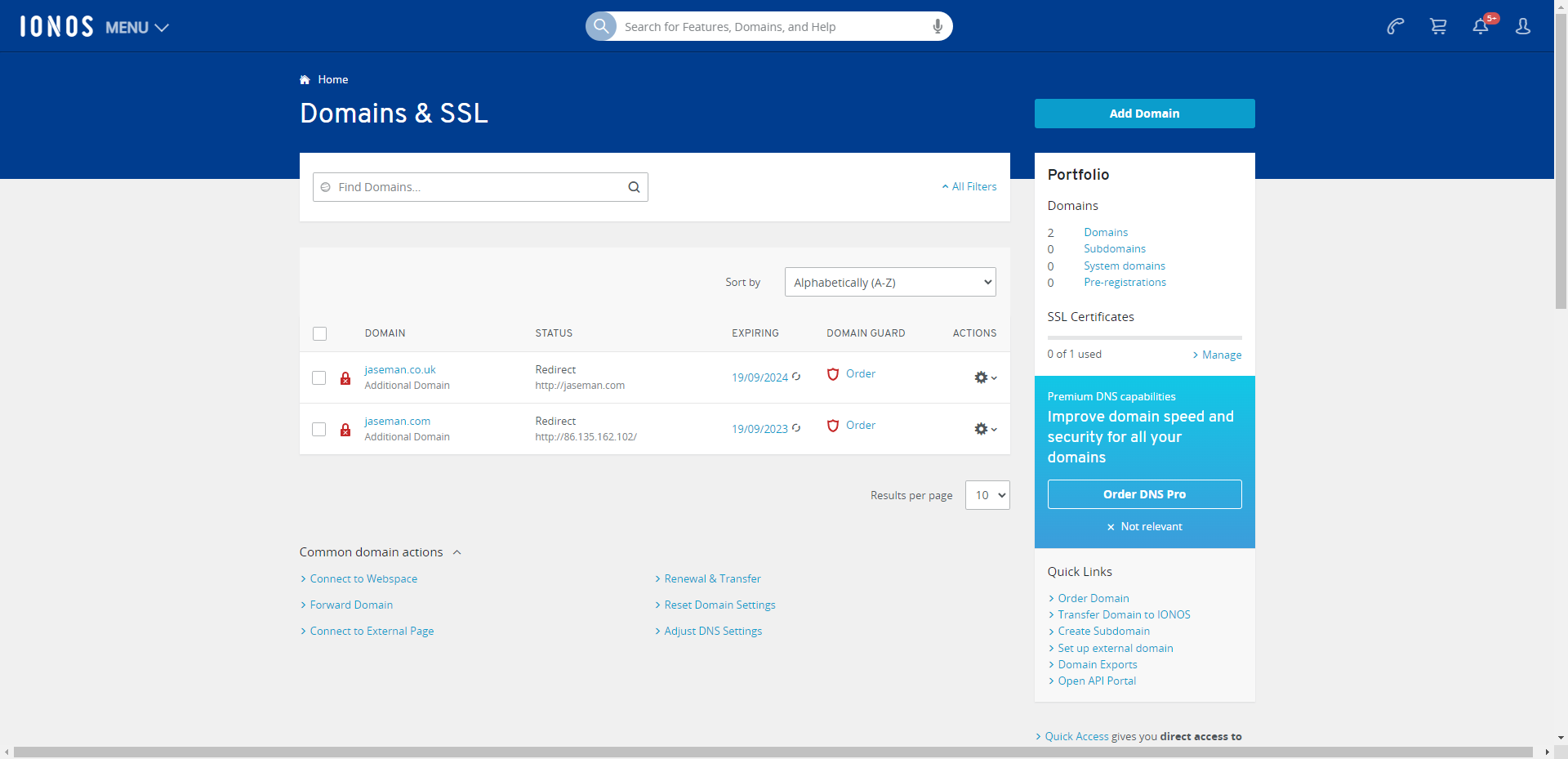Click the Find Domains magnifier icon
Screen dimensions: 1568x759
(634, 187)
